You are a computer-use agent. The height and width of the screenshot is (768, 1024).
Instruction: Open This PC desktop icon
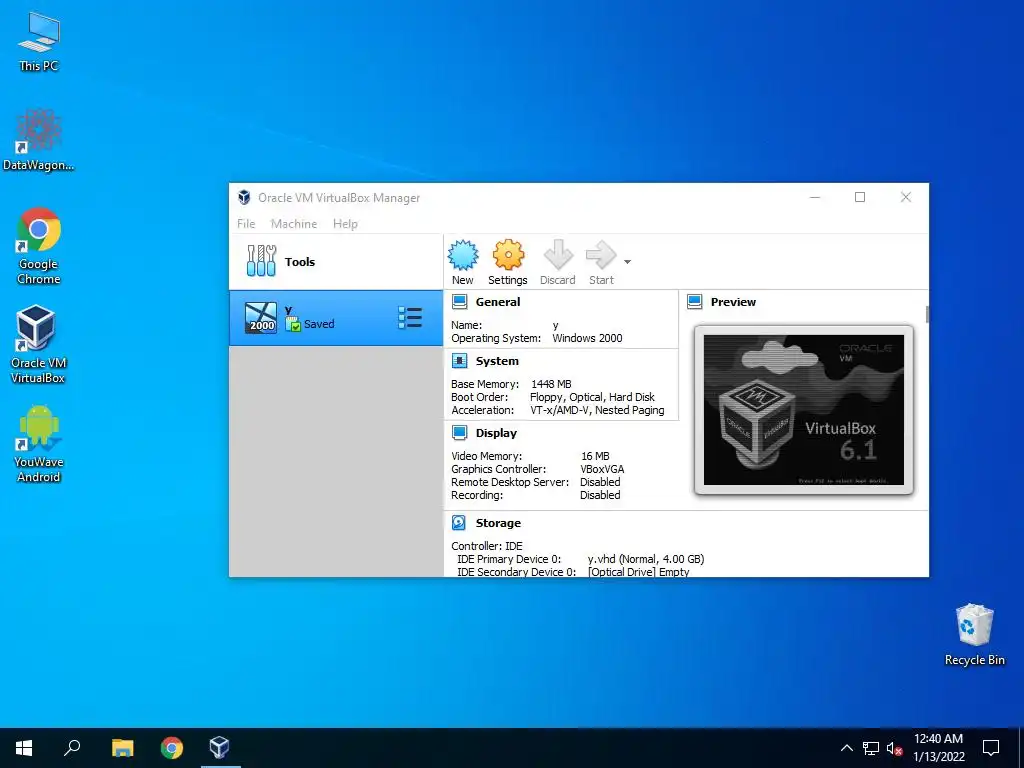tap(39, 42)
